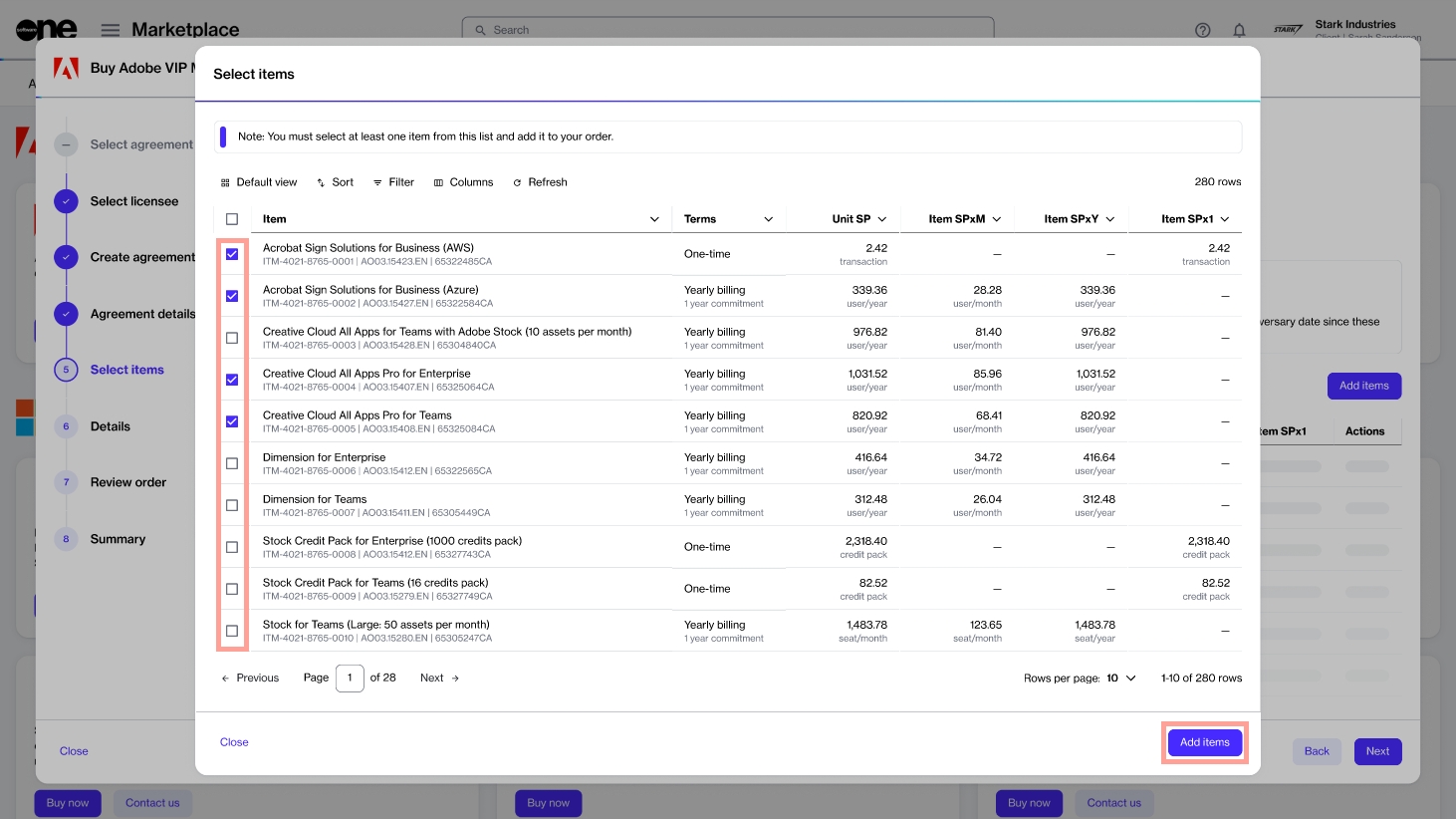This screenshot has height=819, width=1456.
Task: Click the Sort icon in toolbar
Action: click(322, 182)
